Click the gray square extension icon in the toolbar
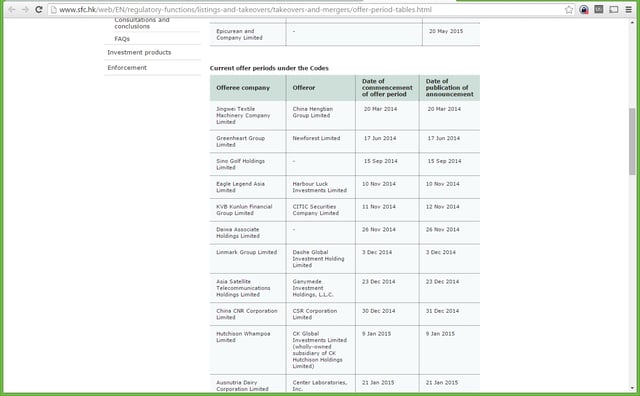 (x=599, y=9)
